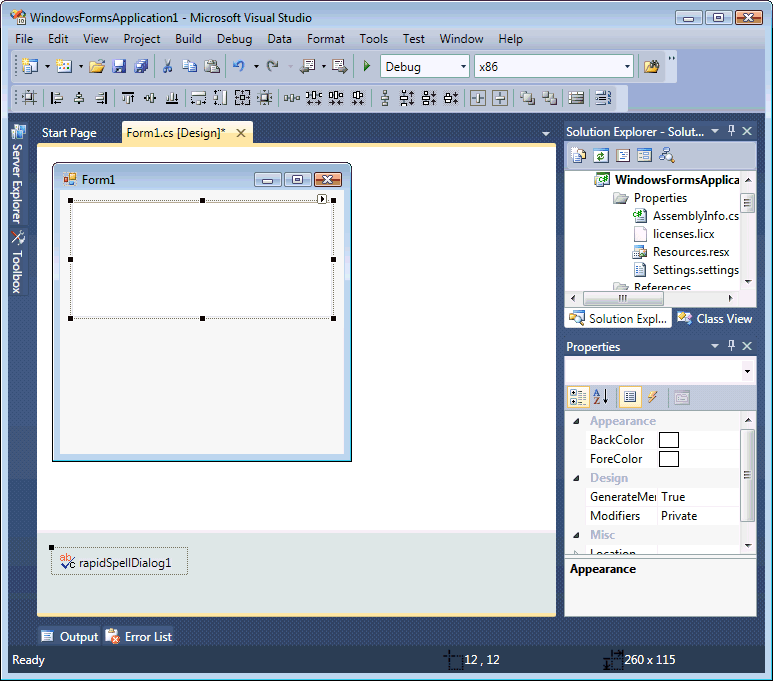Align selected controls to lefts
This screenshot has height=681, width=773.
pos(57,98)
